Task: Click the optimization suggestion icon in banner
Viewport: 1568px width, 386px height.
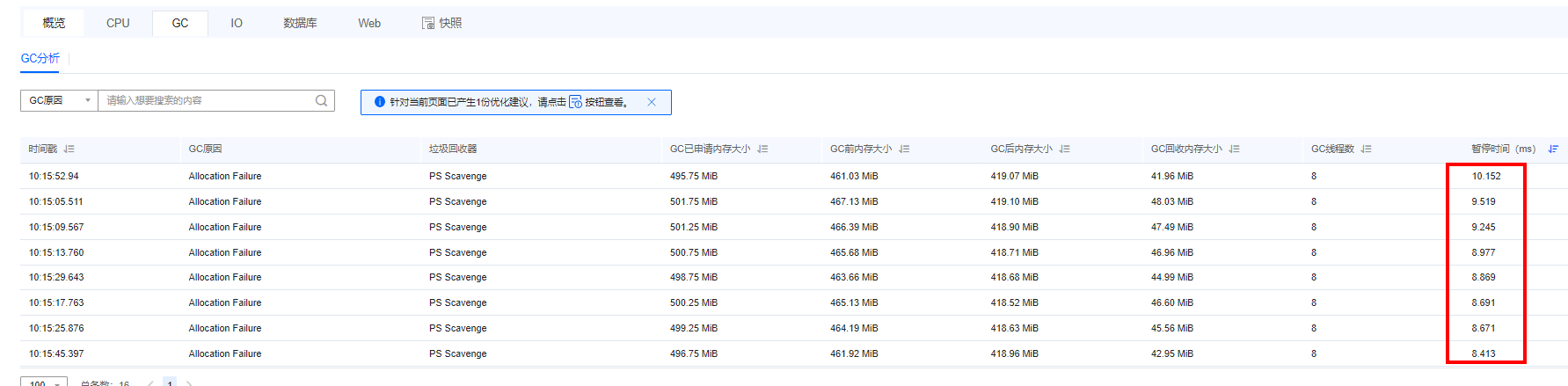Action: click(575, 102)
